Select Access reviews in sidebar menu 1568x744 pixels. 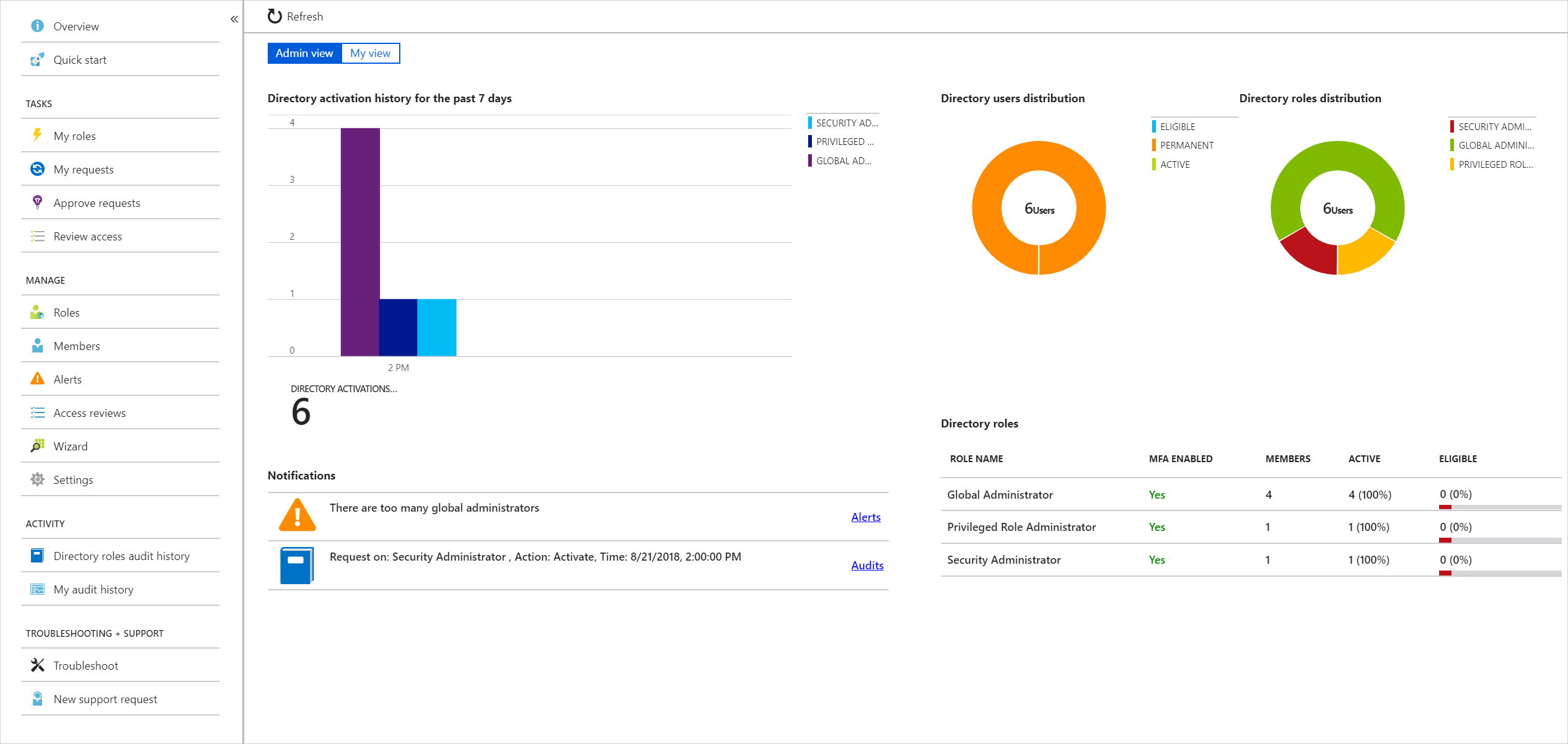tap(89, 413)
